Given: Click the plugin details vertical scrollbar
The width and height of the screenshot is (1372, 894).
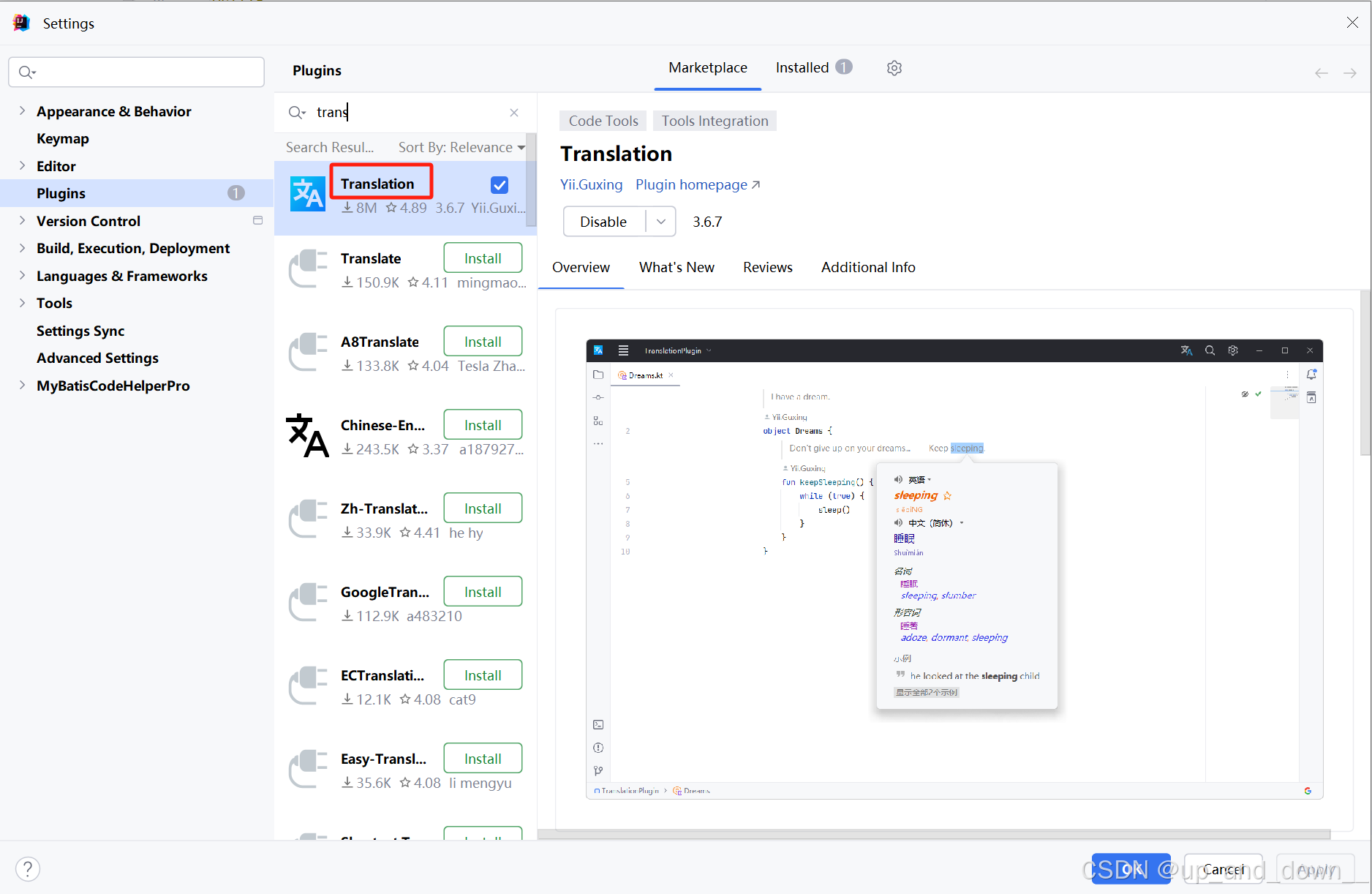Looking at the screenshot, I should point(1365,373).
